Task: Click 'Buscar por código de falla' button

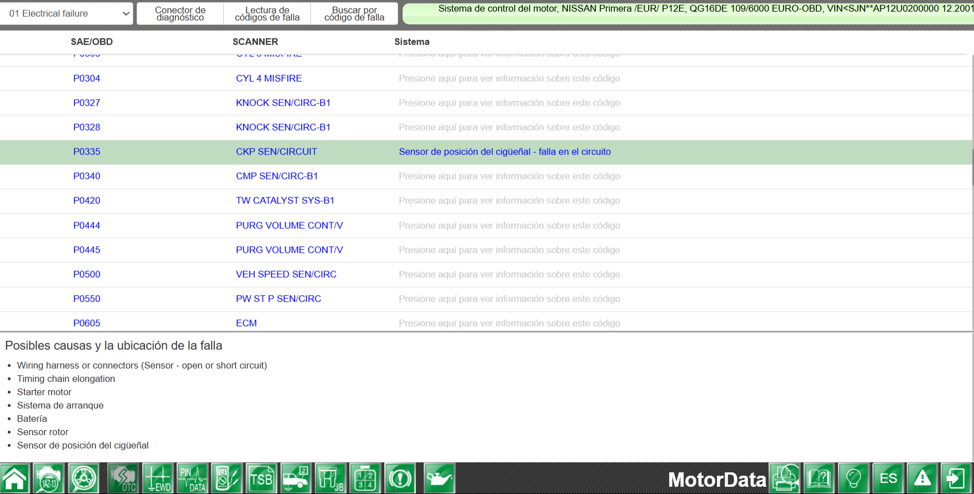Action: point(354,13)
